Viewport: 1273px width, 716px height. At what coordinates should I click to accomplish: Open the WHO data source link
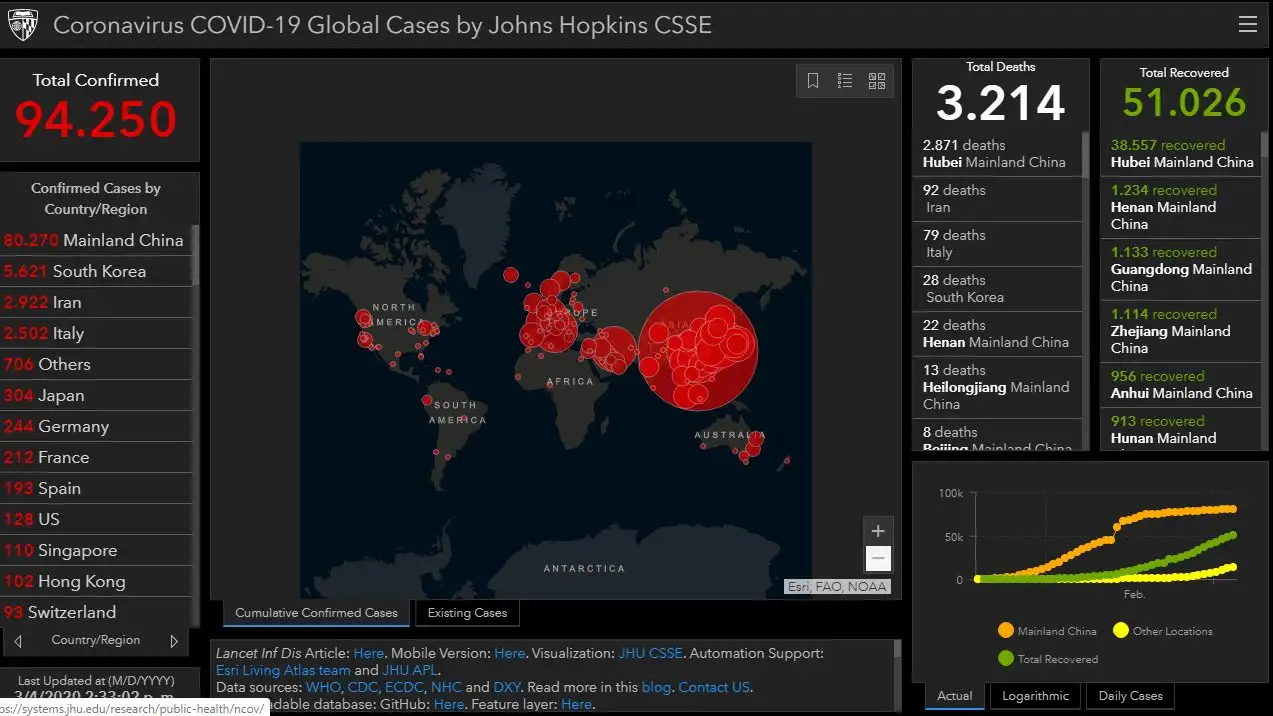click(x=324, y=687)
